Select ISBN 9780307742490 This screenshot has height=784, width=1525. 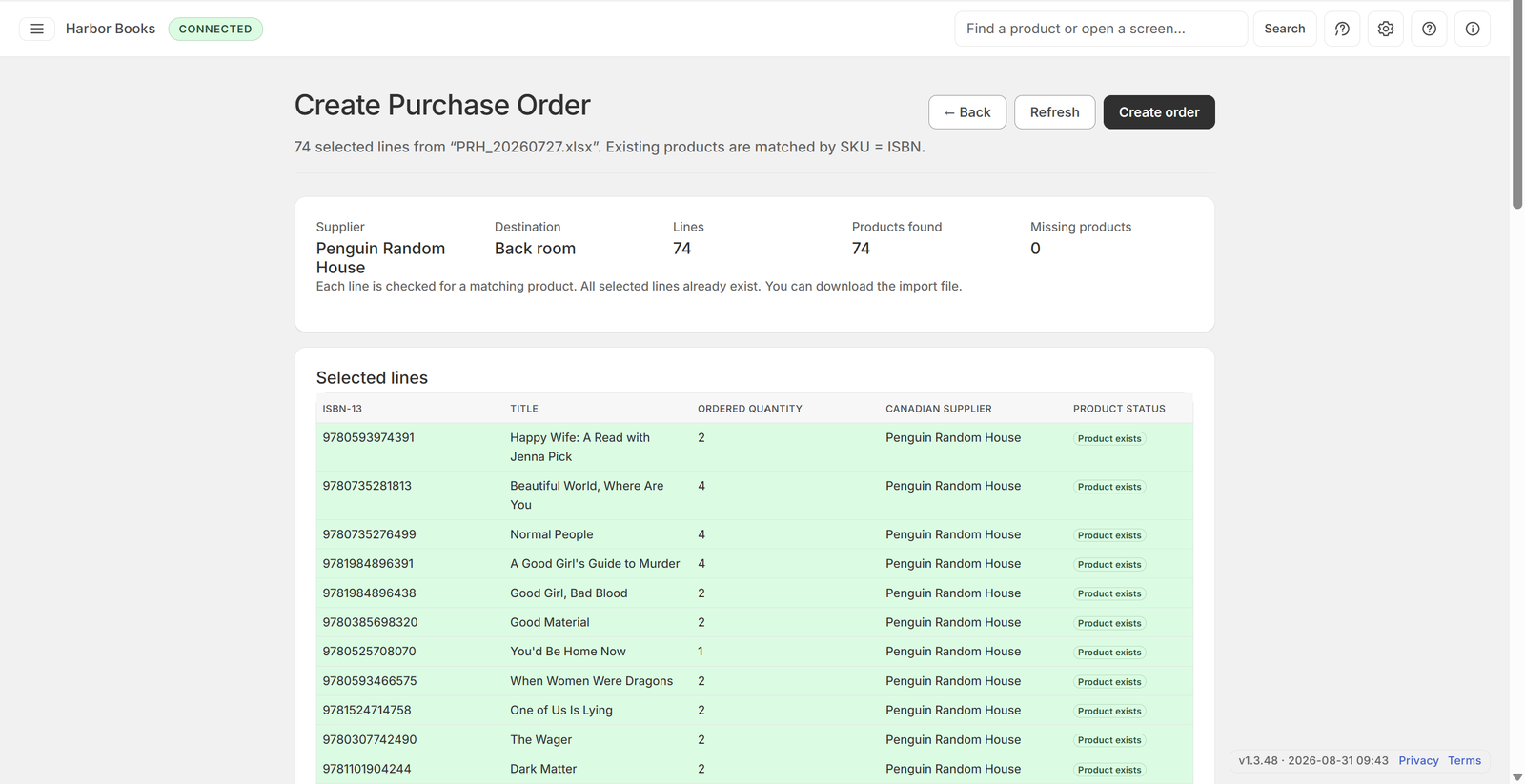tap(370, 740)
